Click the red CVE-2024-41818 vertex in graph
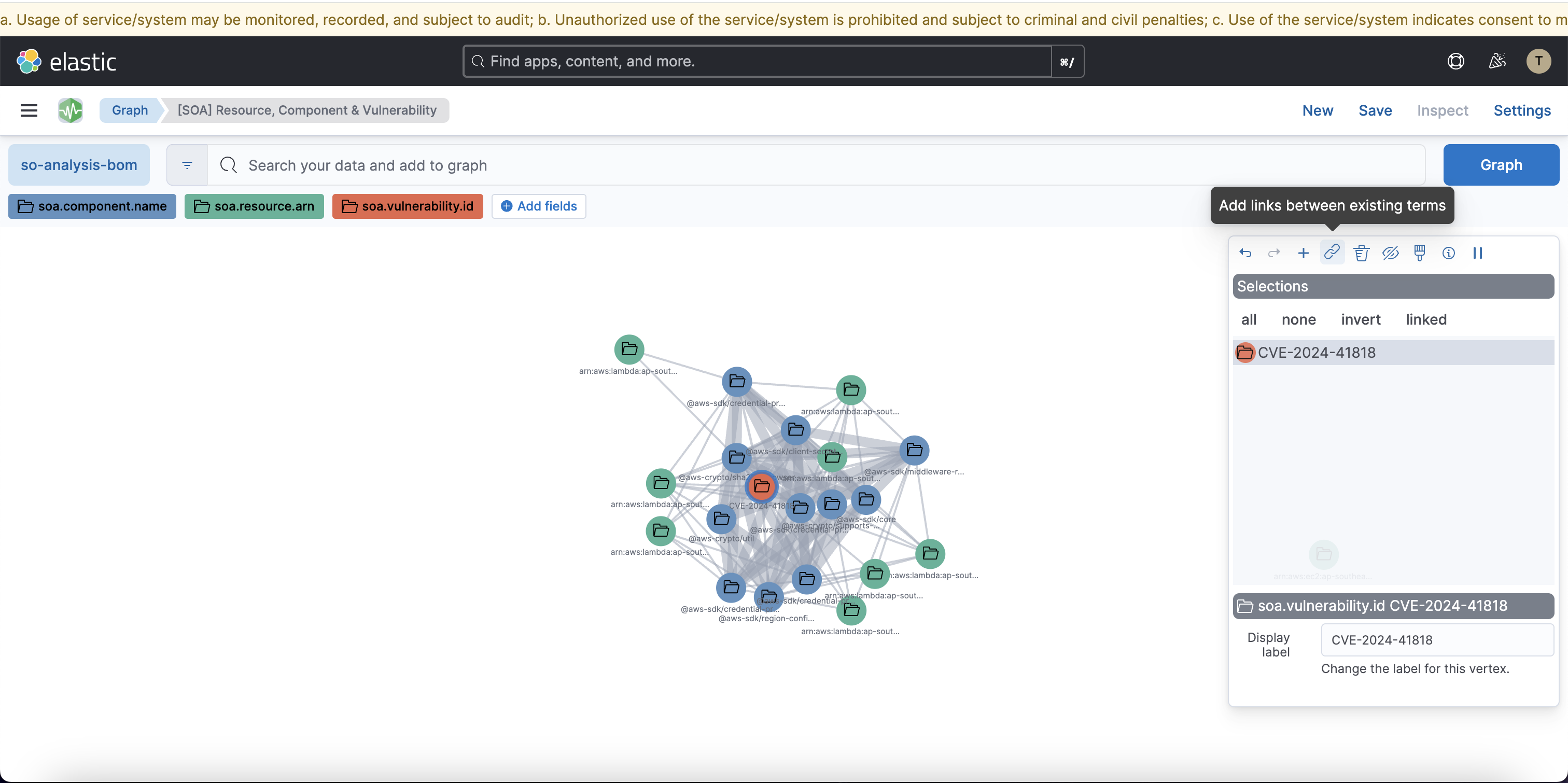Screen dimensions: 1568x783 point(762,486)
